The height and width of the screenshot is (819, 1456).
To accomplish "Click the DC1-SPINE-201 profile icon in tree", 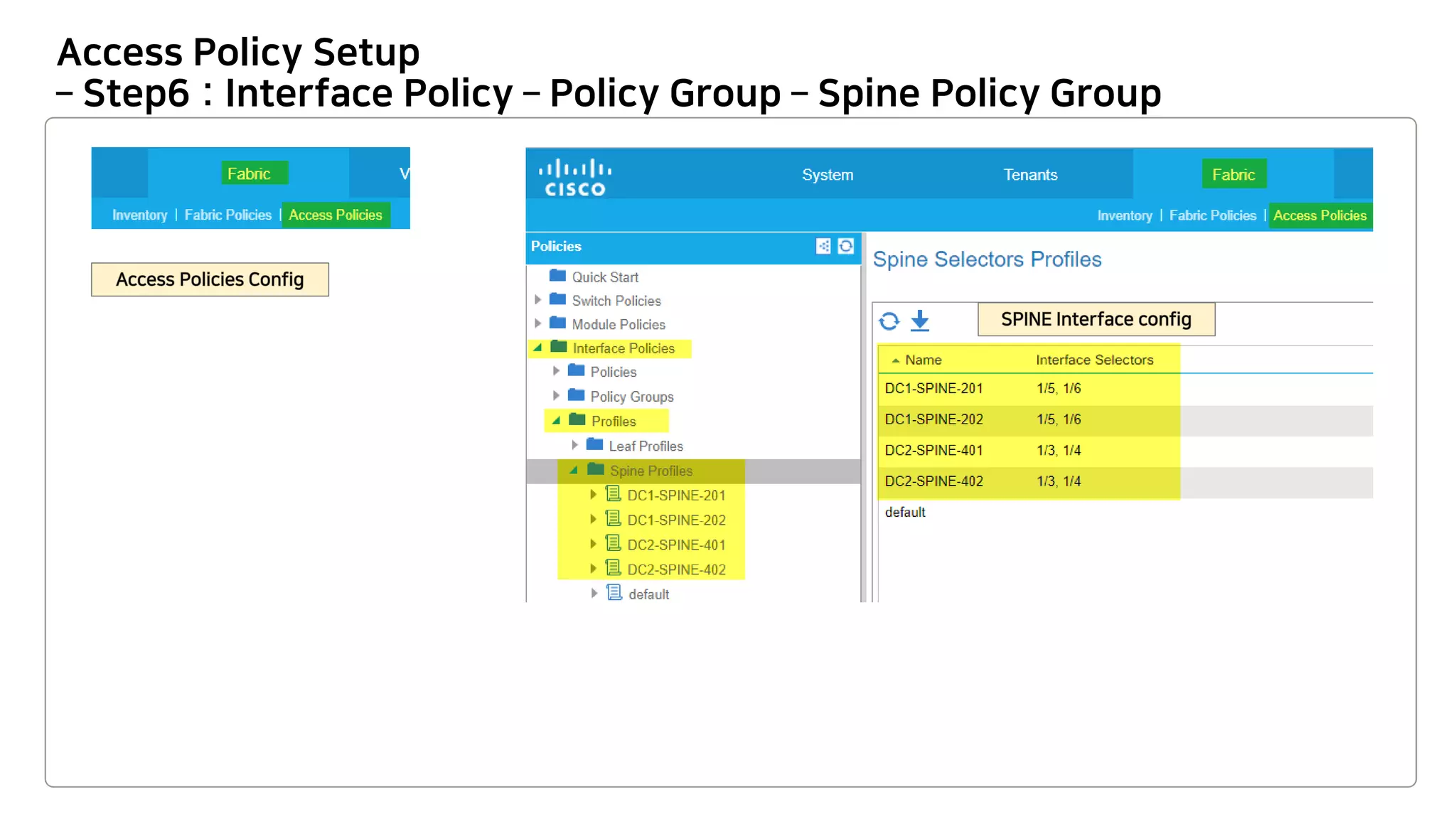I will click(x=613, y=494).
